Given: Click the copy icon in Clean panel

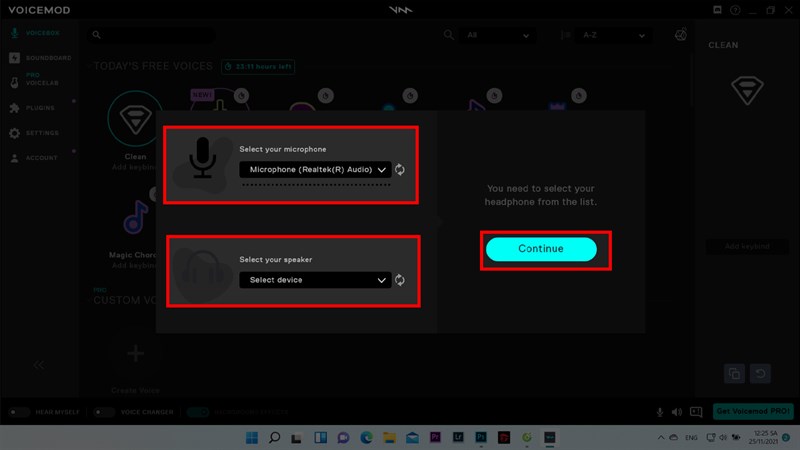Looking at the screenshot, I should (734, 373).
